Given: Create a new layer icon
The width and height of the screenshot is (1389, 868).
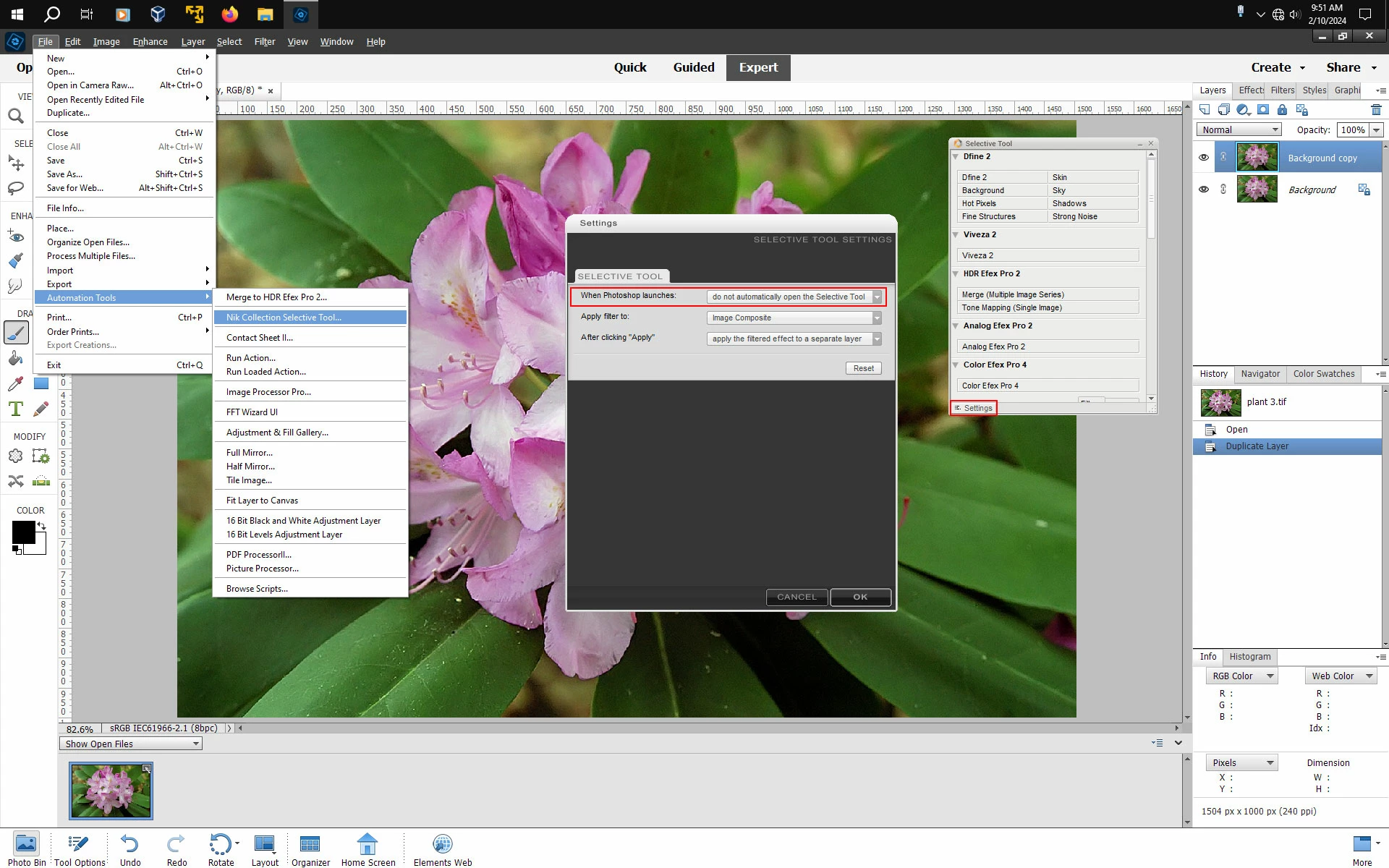Looking at the screenshot, I should point(1205,110).
